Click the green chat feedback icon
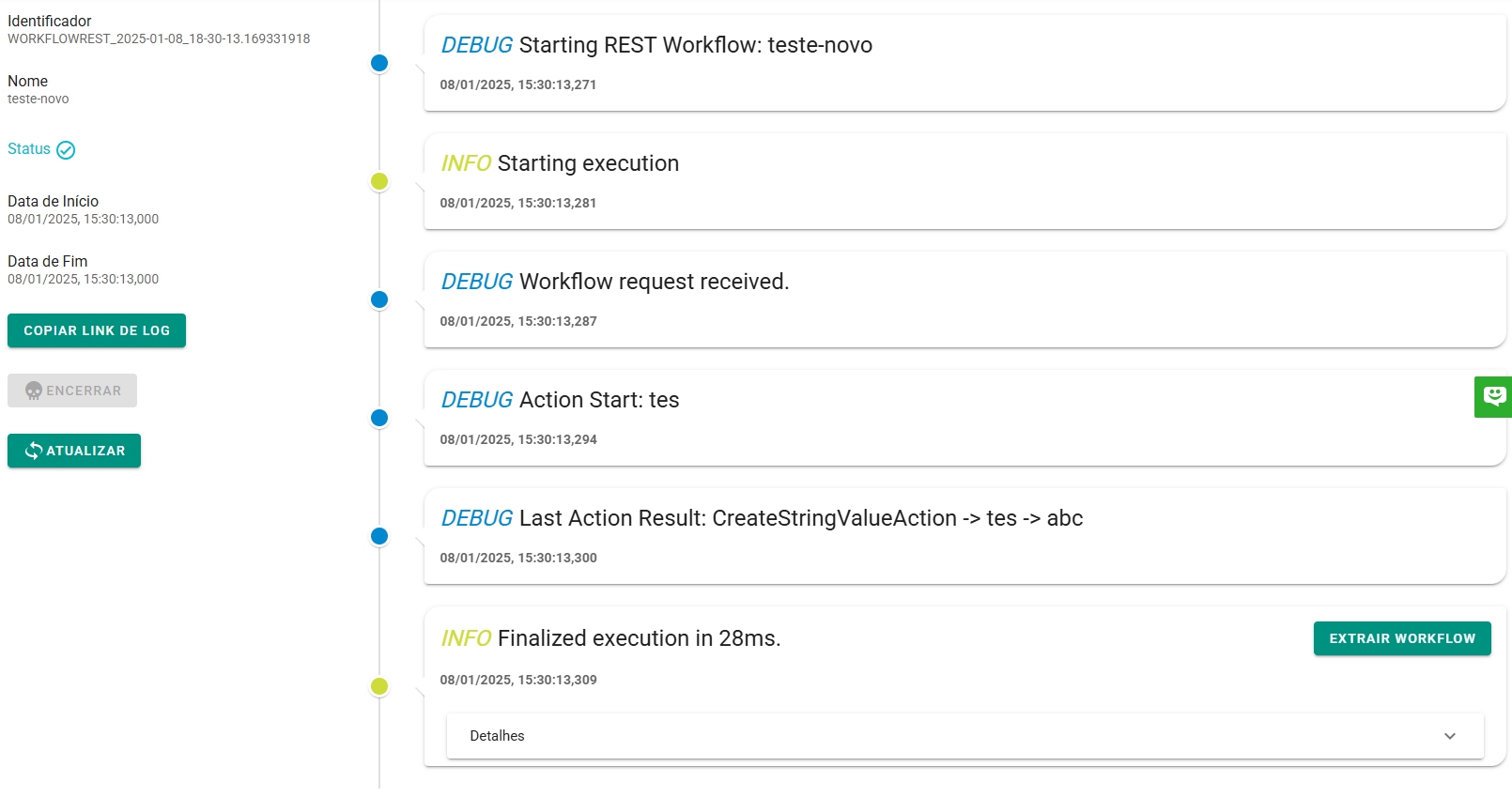The height and width of the screenshot is (797, 1512). pos(1493,396)
